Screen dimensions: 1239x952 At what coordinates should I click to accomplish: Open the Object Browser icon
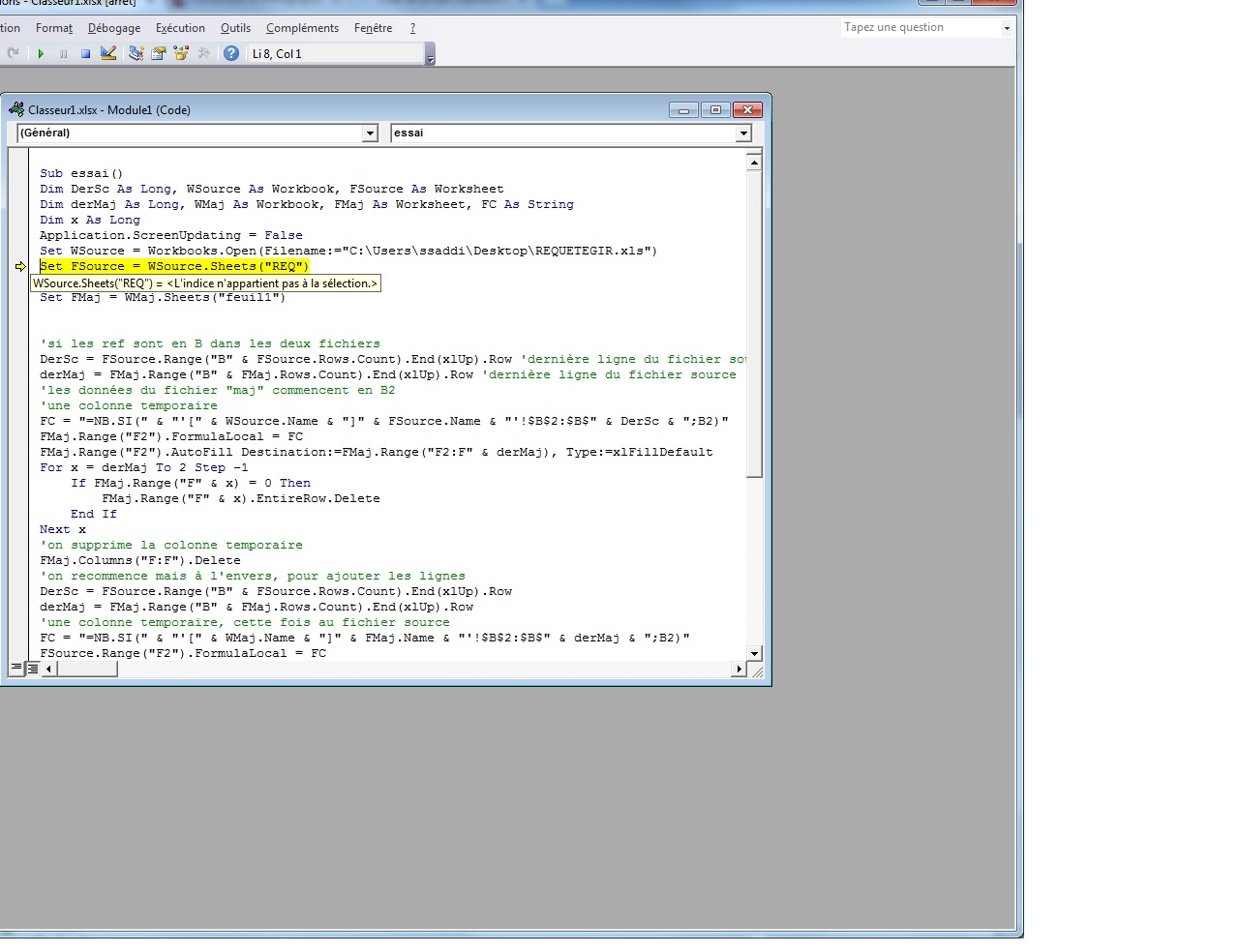pos(181,53)
